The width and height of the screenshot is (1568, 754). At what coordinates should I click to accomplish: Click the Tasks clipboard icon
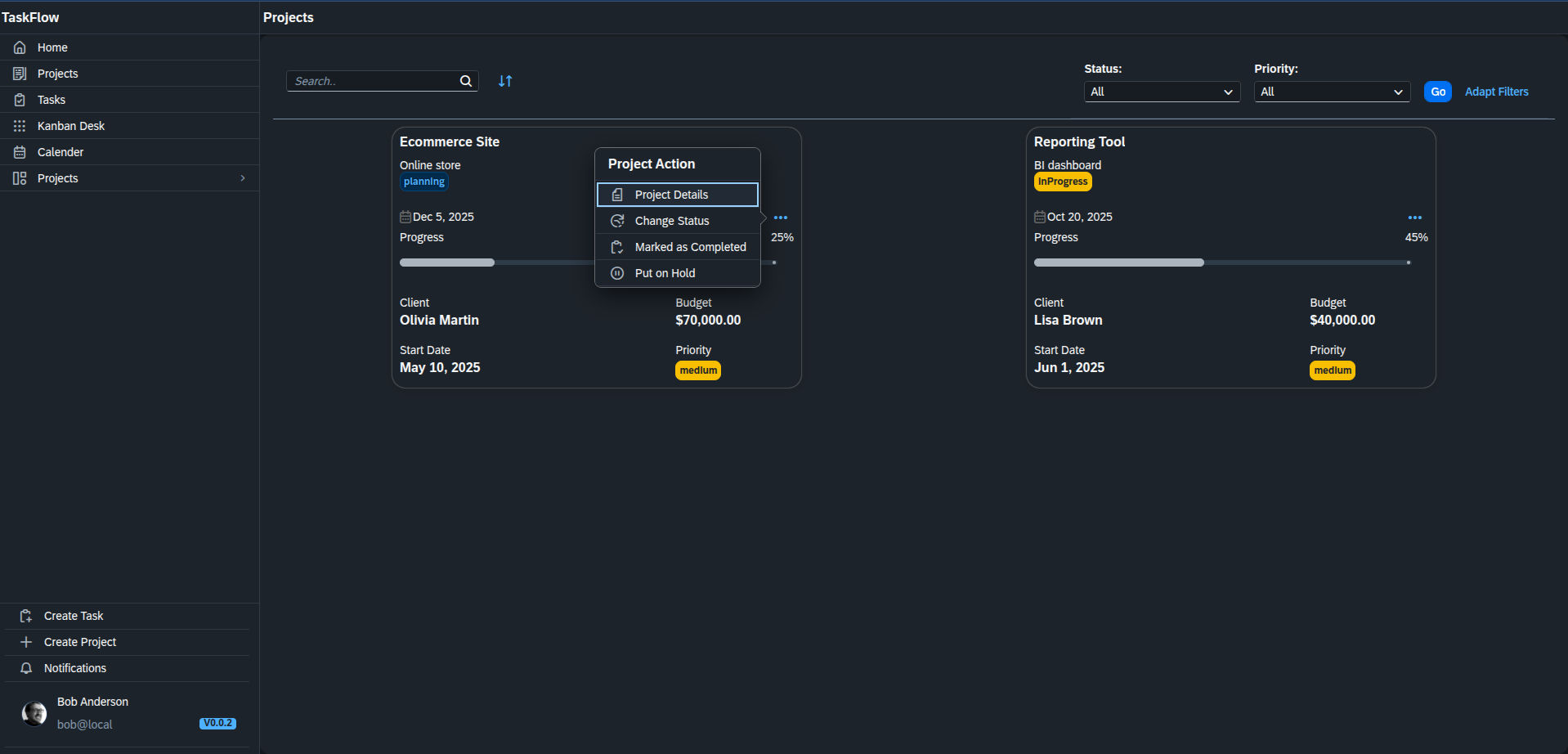click(20, 100)
